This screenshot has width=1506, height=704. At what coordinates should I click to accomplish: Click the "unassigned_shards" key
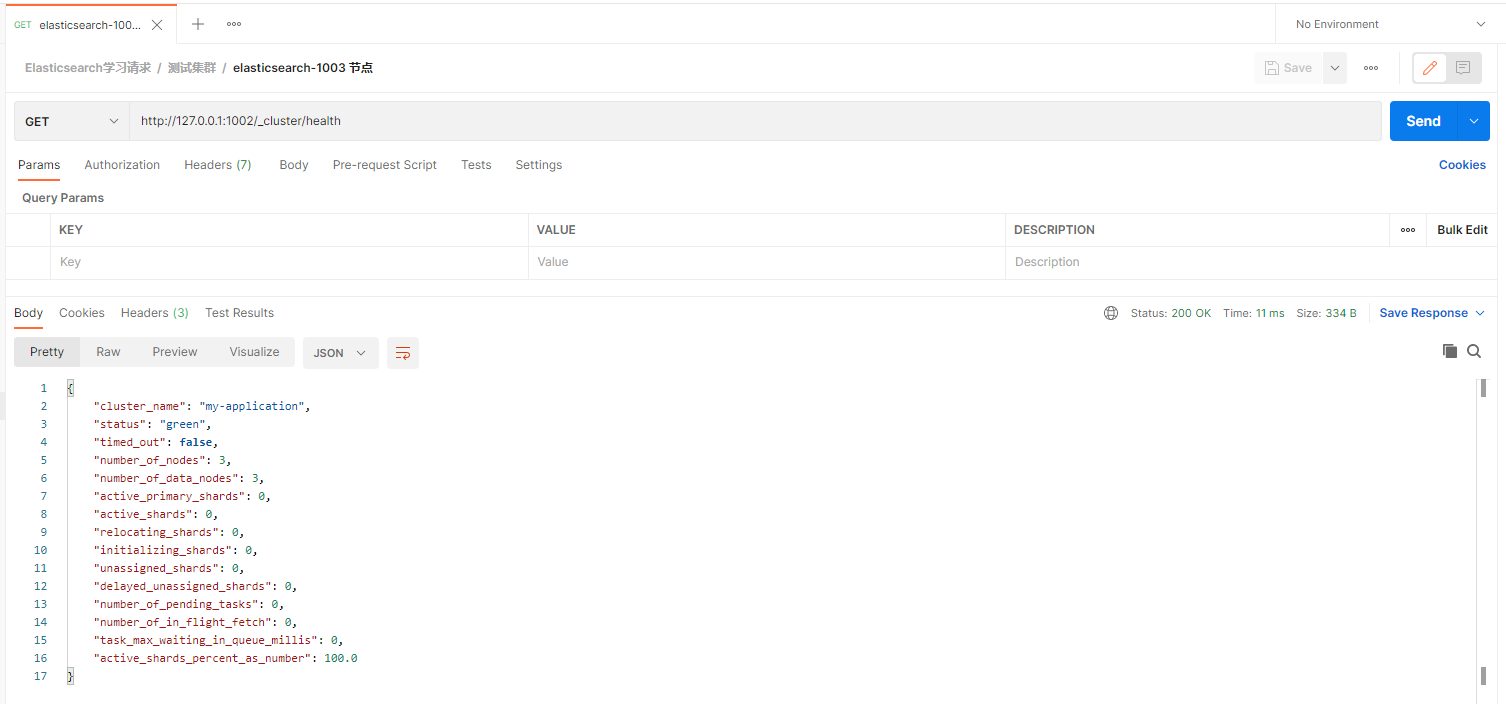pos(157,568)
